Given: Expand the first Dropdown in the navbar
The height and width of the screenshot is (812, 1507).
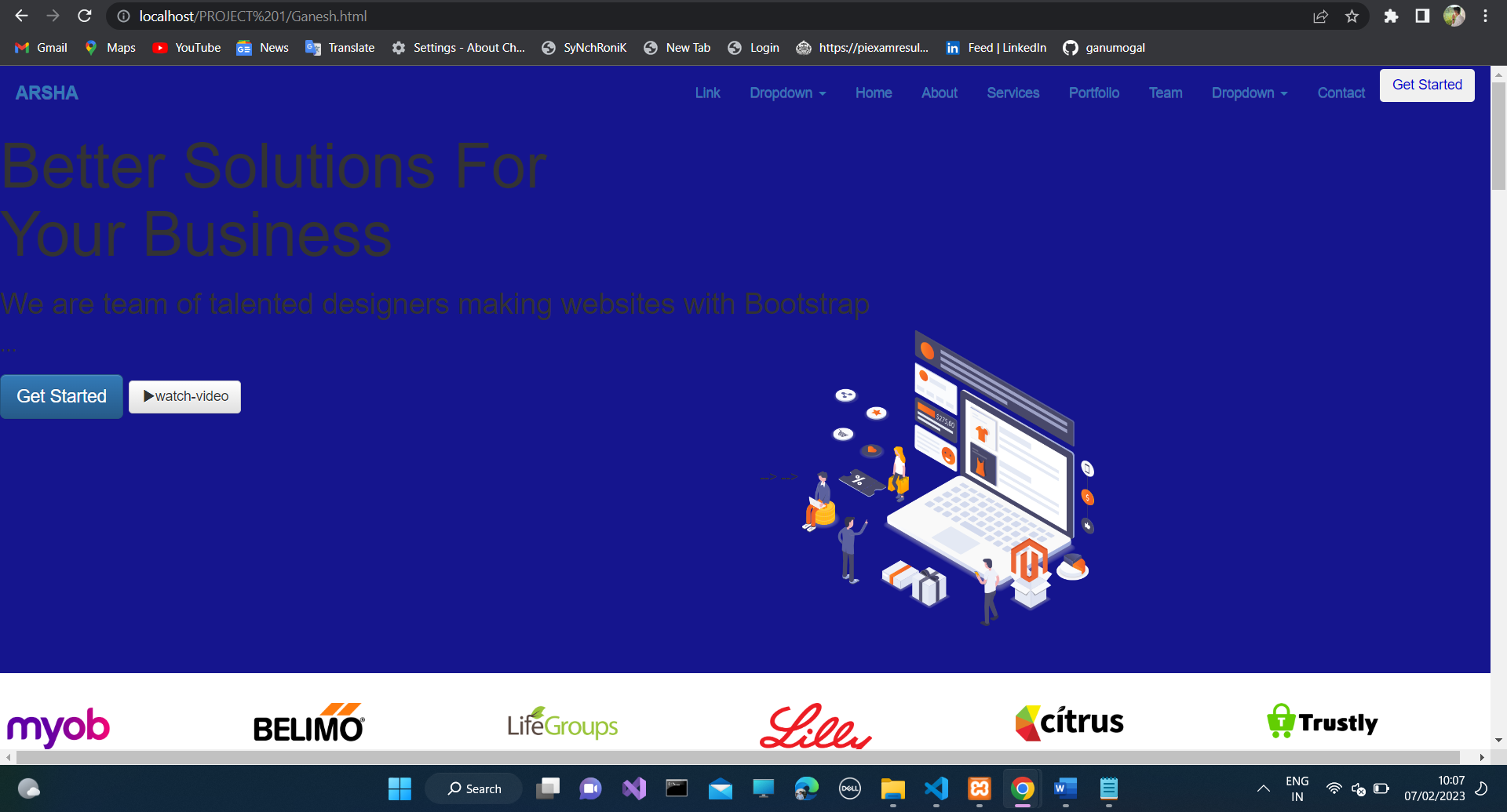Looking at the screenshot, I should [787, 93].
